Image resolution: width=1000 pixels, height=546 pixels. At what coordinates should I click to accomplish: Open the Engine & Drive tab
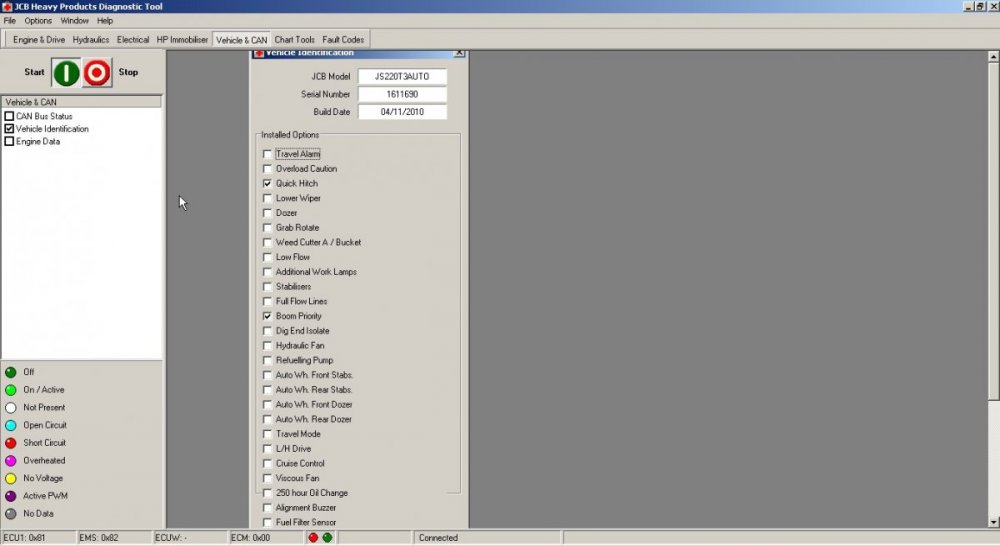[39, 40]
